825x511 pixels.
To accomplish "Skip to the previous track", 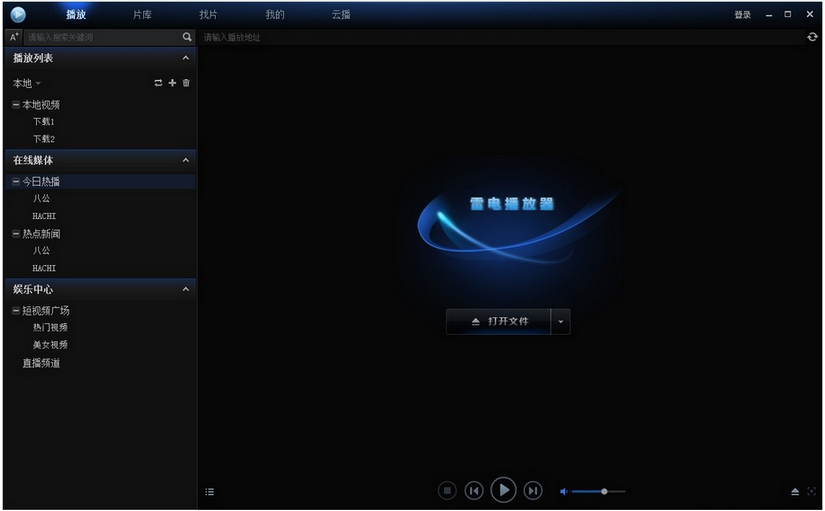I will pyautogui.click(x=474, y=490).
